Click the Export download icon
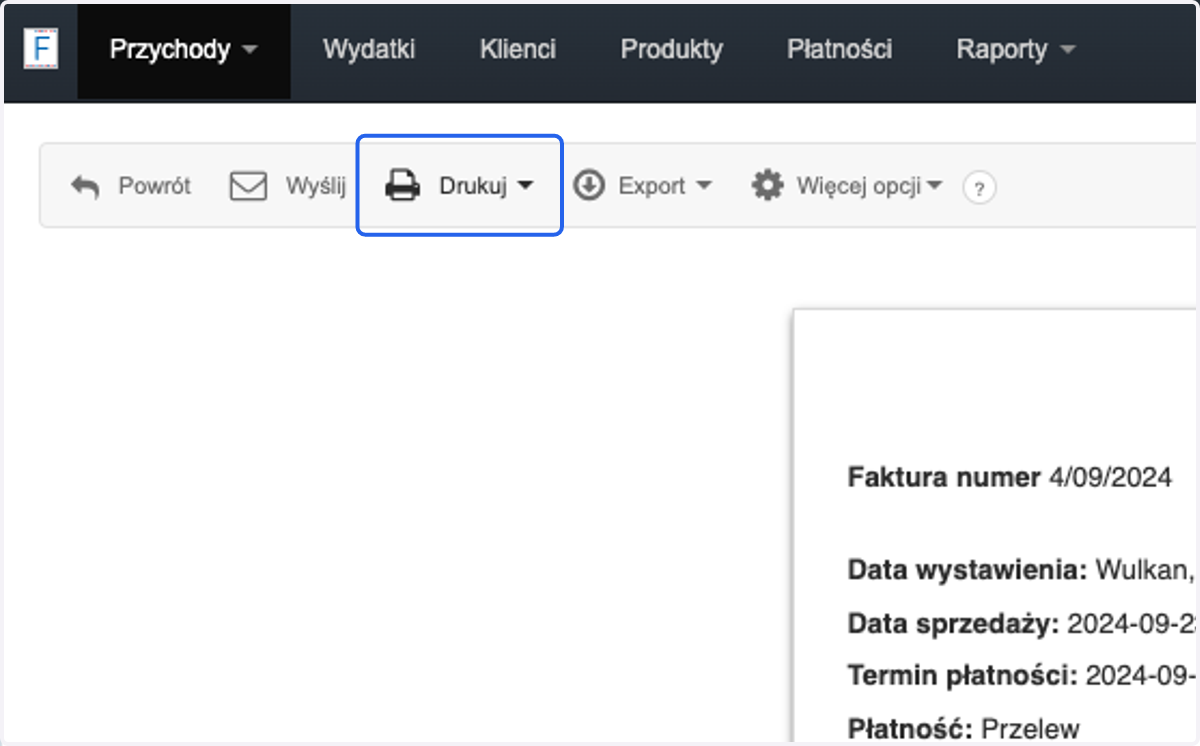Image resolution: width=1200 pixels, height=746 pixels. click(x=589, y=186)
